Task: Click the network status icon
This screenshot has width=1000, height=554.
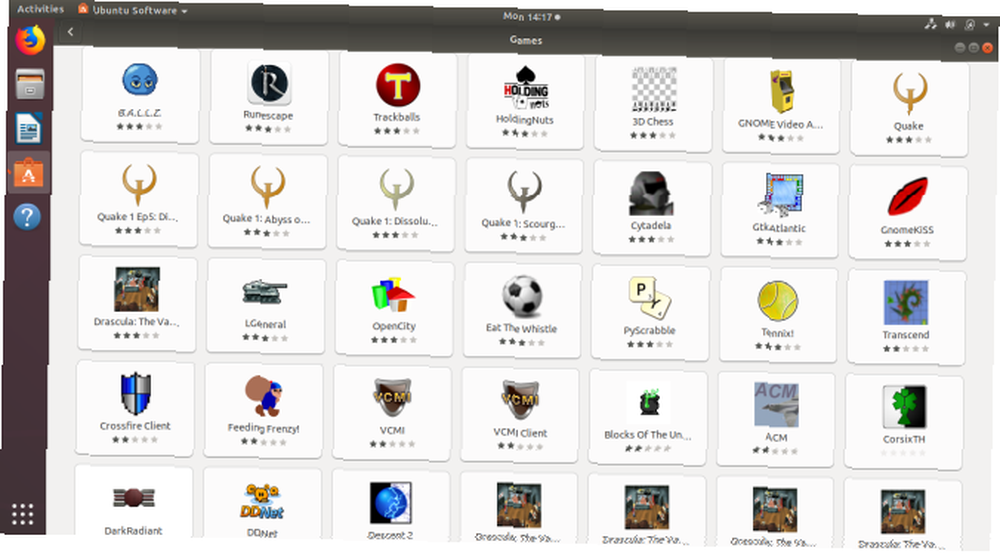Action: coord(930,24)
